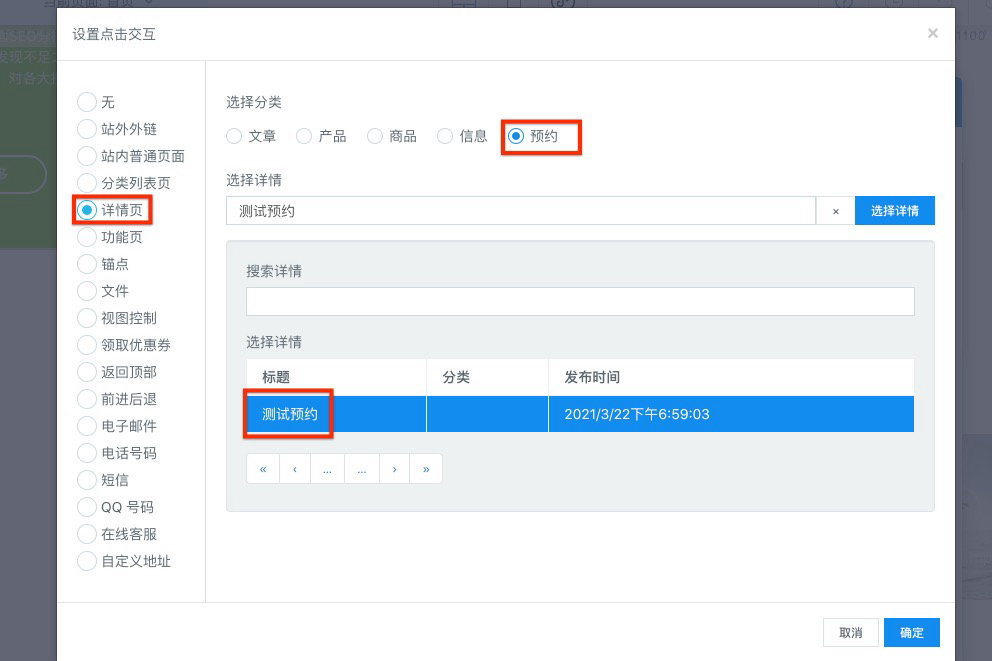Focus the 搜索详情 search box
The height and width of the screenshot is (661, 992).
[x=580, y=302]
